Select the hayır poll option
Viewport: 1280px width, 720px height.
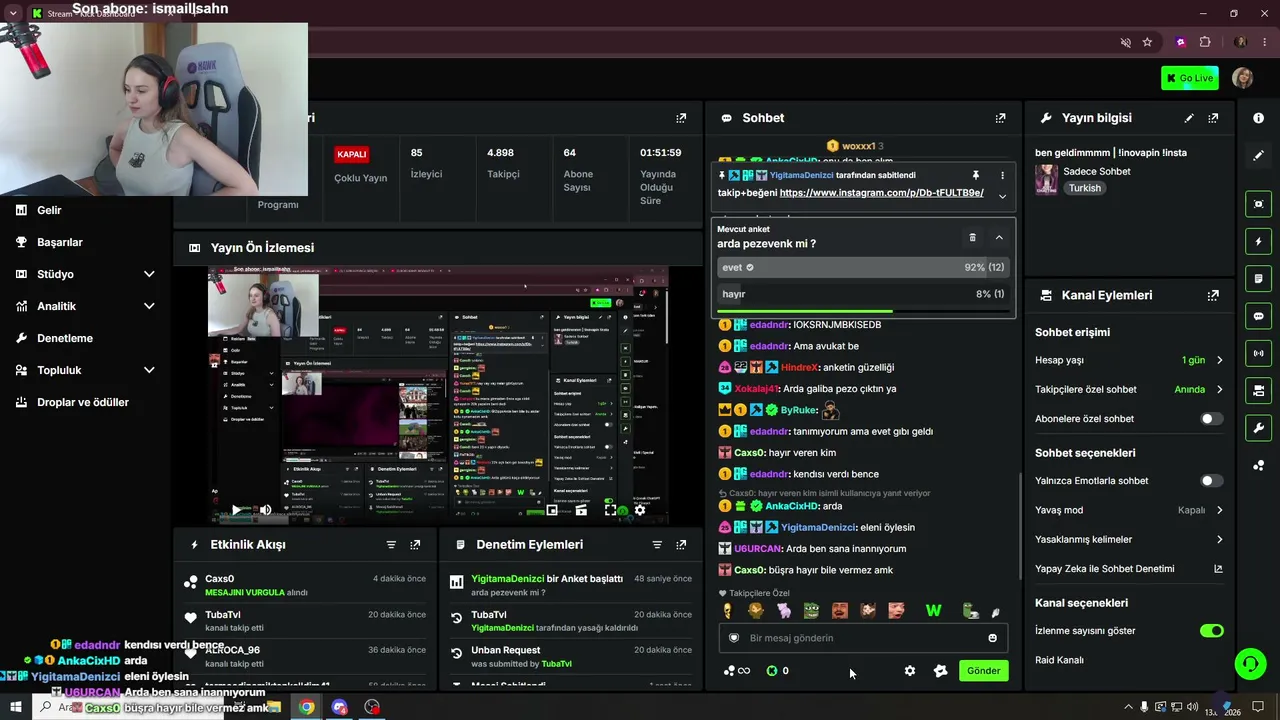[863, 294]
